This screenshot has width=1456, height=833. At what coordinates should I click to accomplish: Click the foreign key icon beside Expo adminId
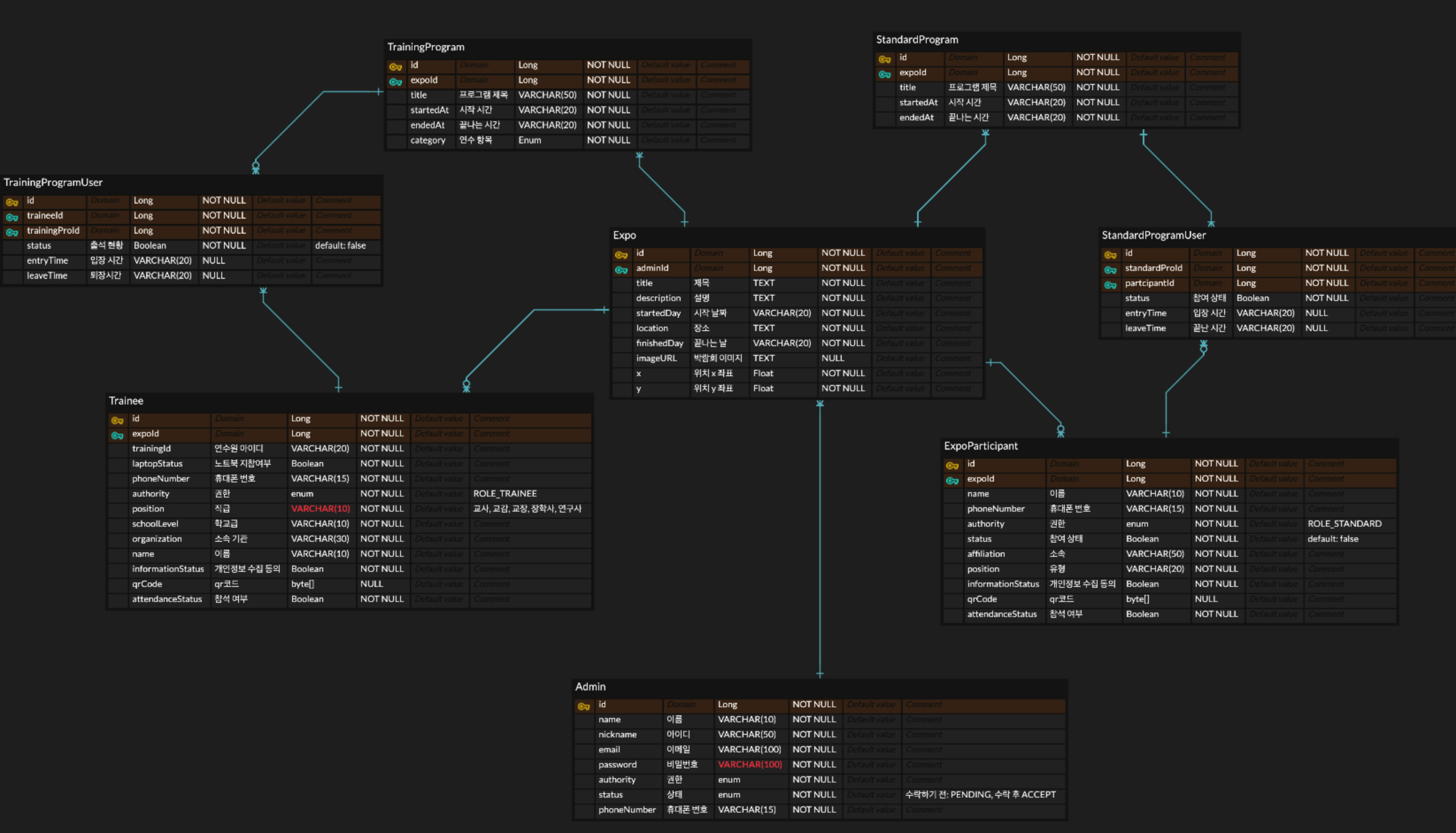(621, 270)
